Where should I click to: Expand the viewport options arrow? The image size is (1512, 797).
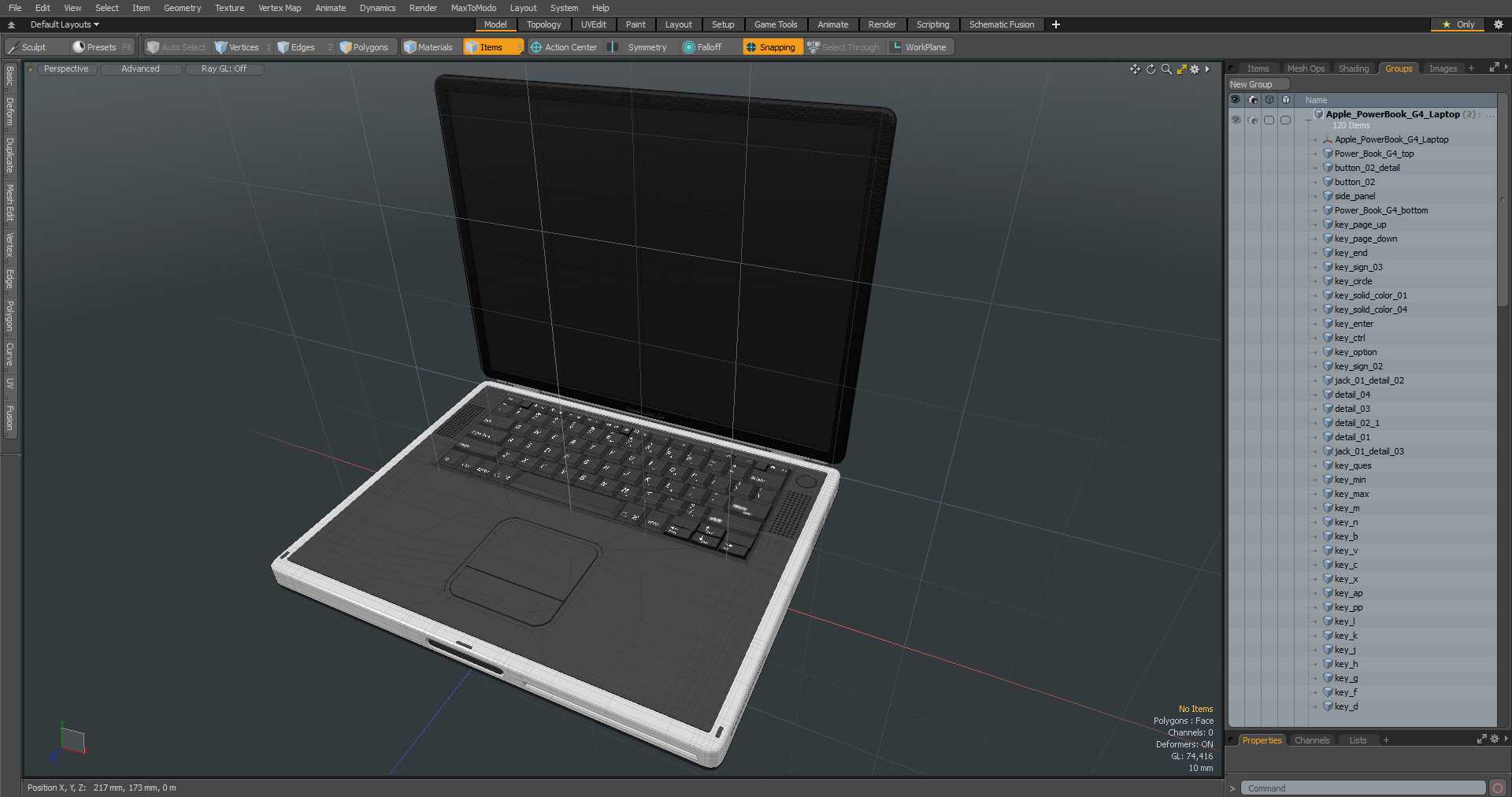pos(1207,69)
